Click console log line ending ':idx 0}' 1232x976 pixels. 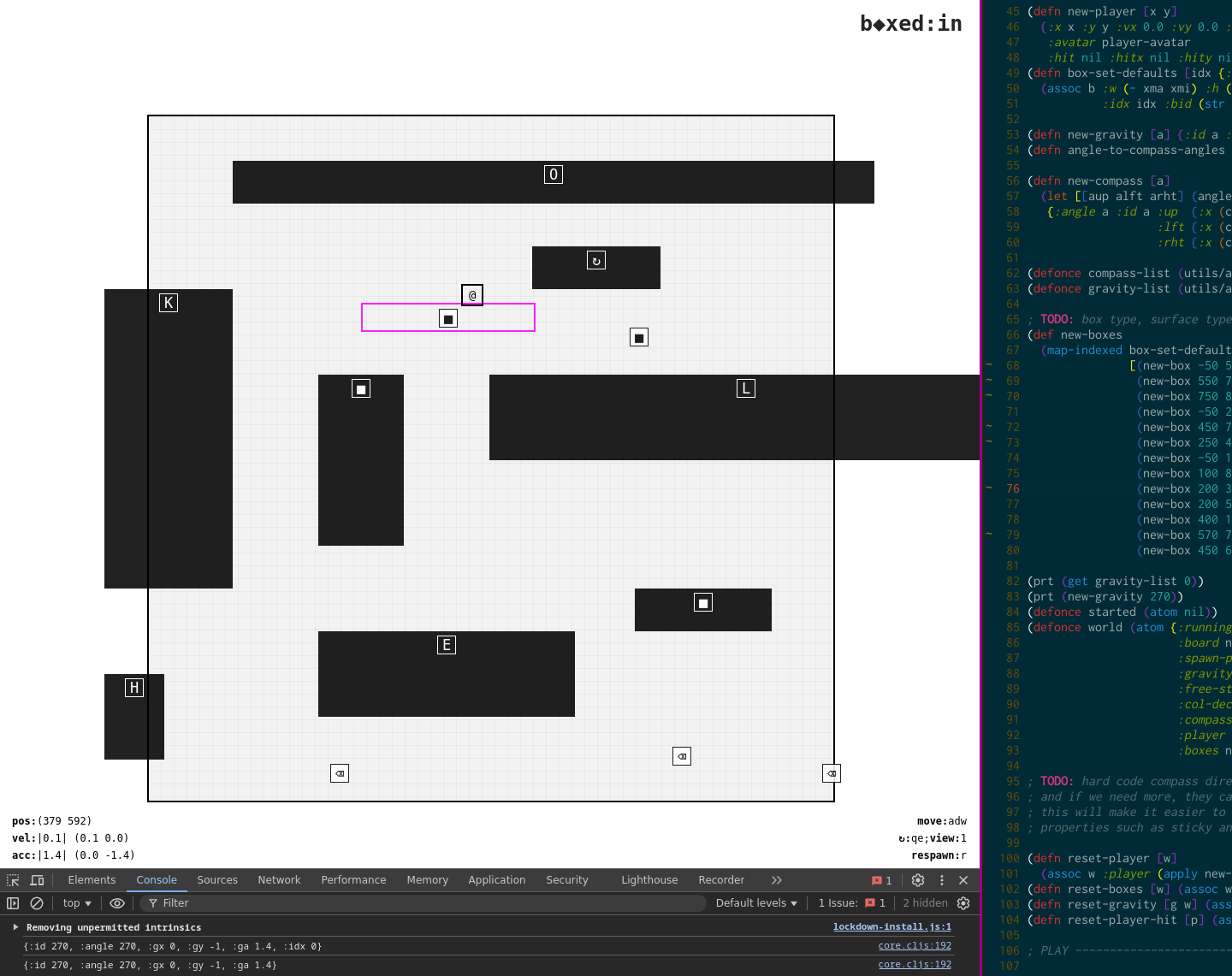click(x=173, y=946)
